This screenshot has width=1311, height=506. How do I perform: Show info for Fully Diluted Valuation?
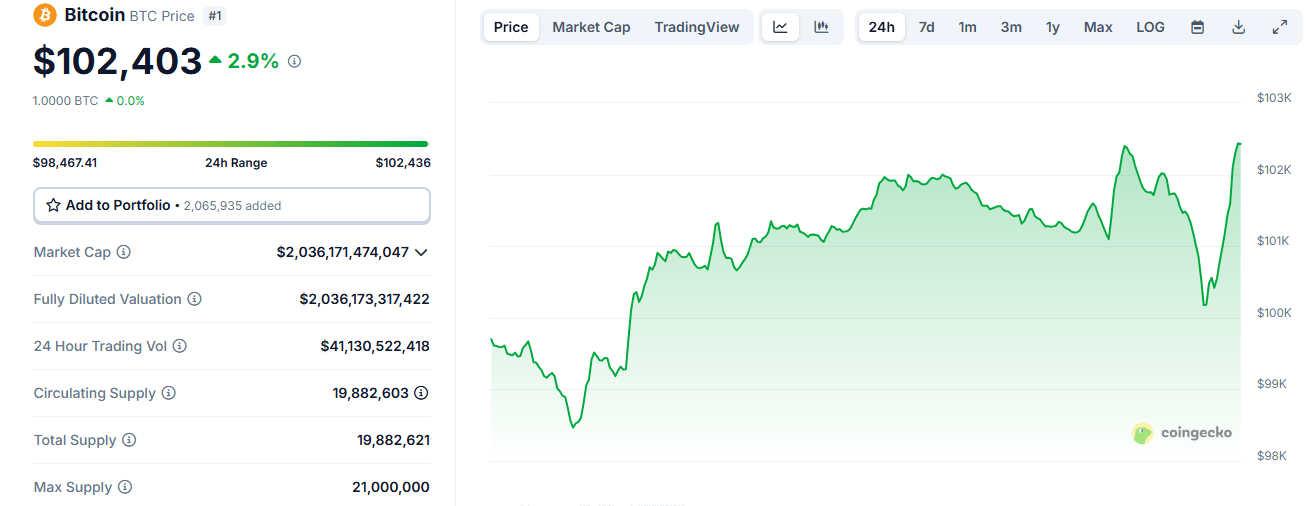pos(195,299)
